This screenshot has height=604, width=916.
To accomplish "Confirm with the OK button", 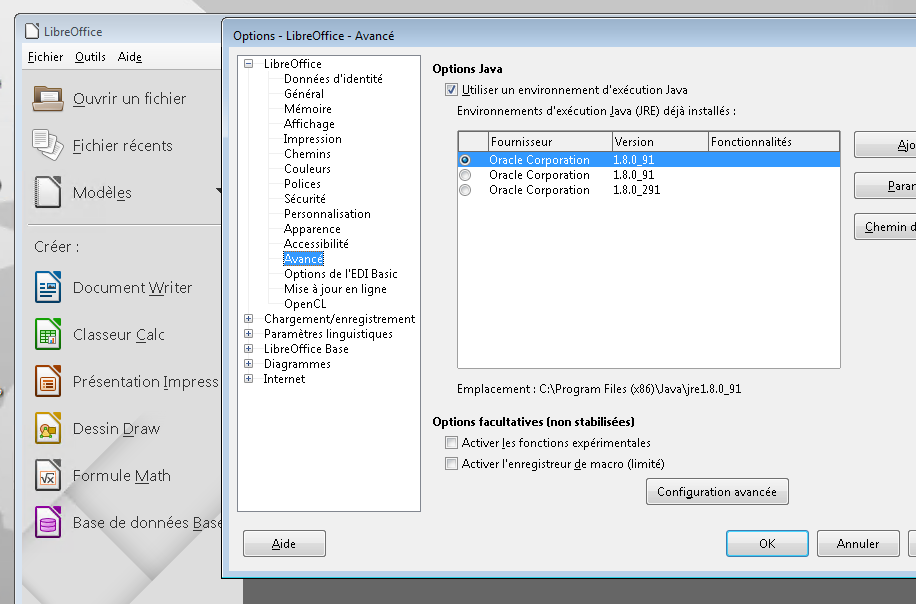I will 767,544.
